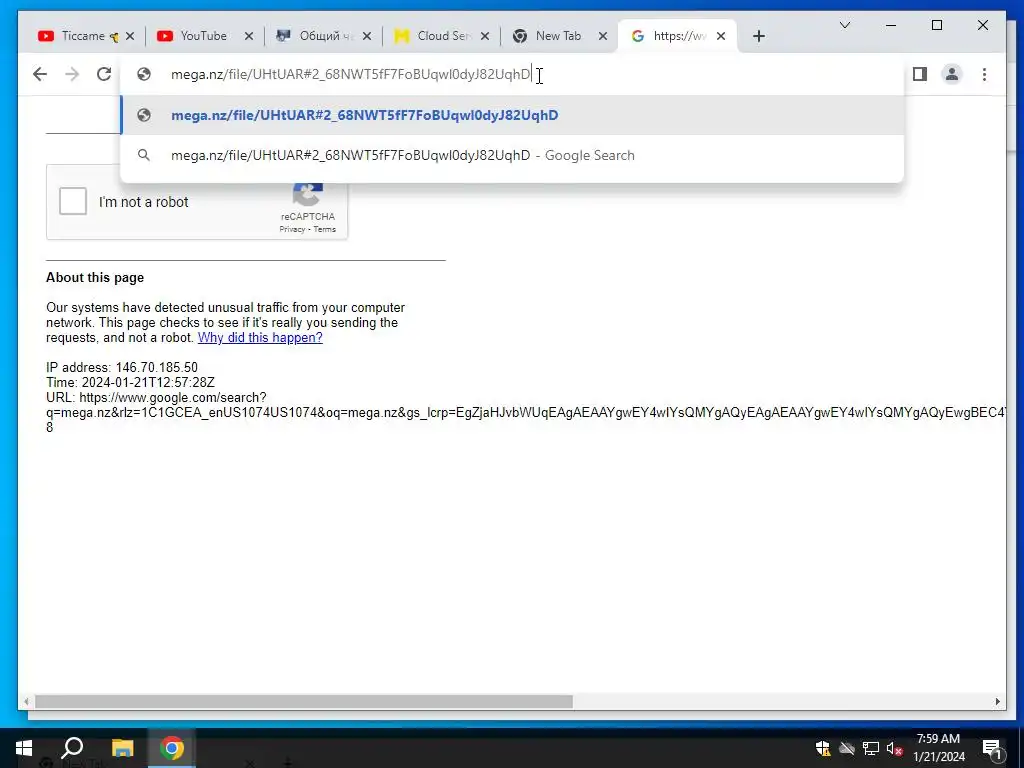Maximize the Chrome window
This screenshot has height=768, width=1024.
click(x=936, y=25)
